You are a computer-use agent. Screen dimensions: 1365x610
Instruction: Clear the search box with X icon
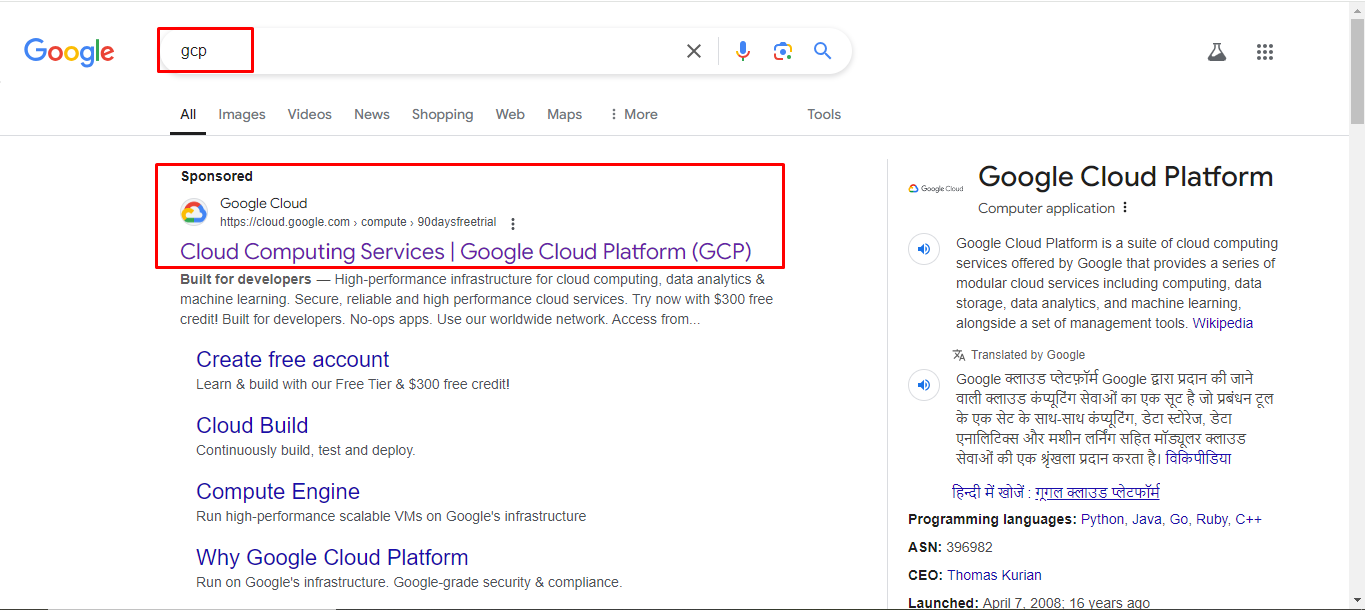pyautogui.click(x=693, y=51)
